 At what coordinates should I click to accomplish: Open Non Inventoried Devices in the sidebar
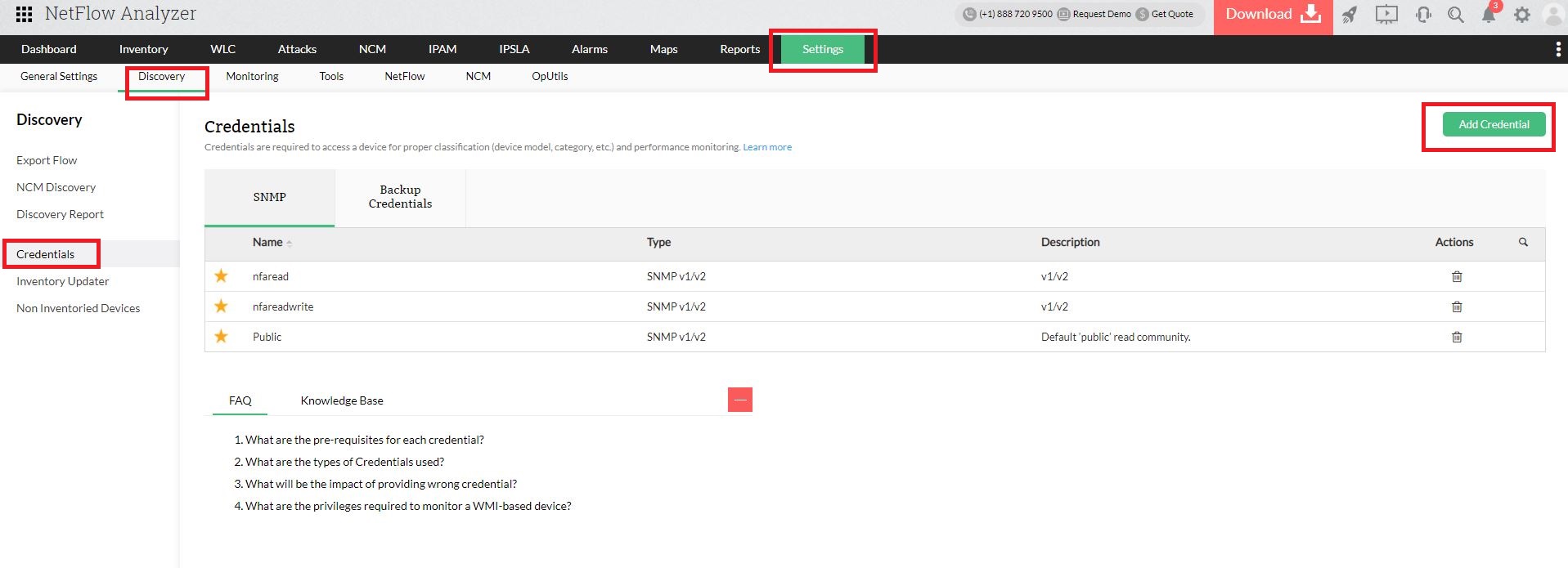tap(78, 308)
